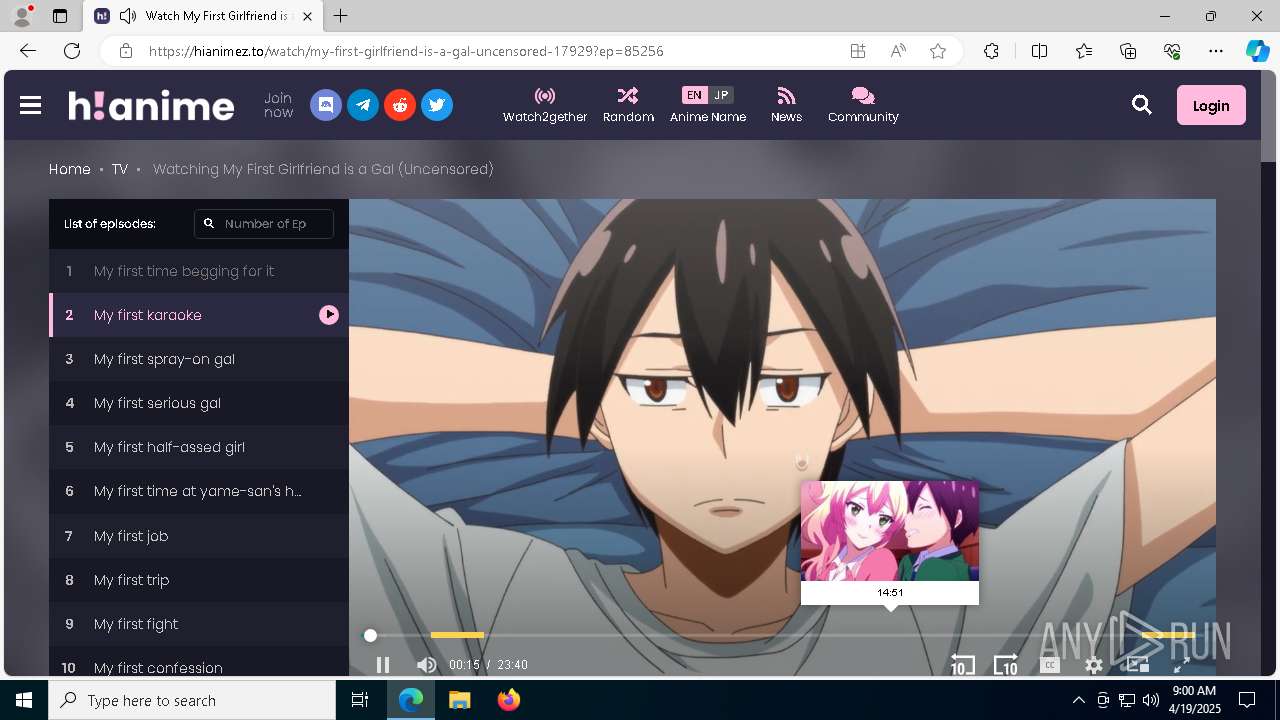Screen dimensions: 1280x720
Task: Open a new browser tab
Action: pos(341,16)
